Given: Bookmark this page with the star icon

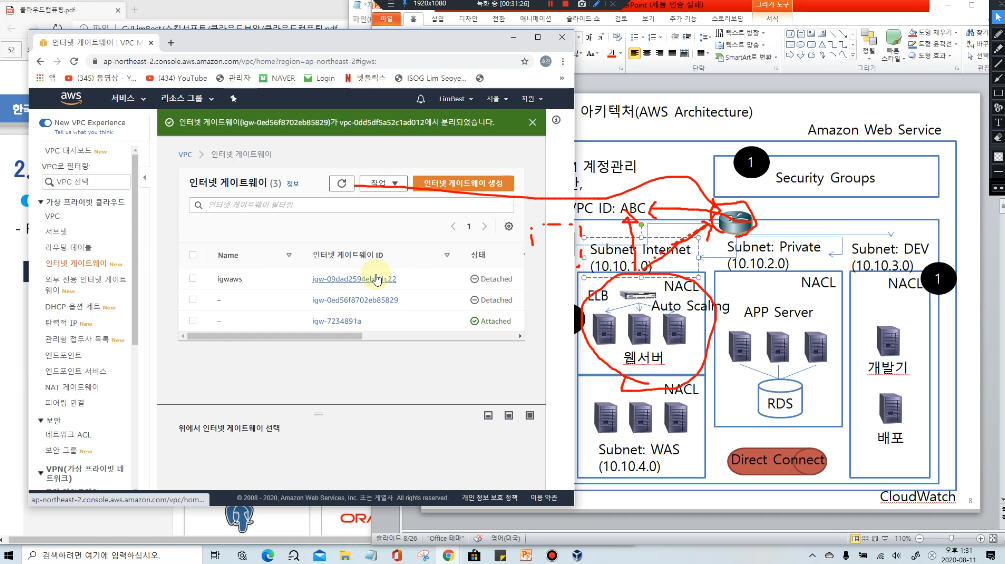Looking at the screenshot, I should (524, 62).
